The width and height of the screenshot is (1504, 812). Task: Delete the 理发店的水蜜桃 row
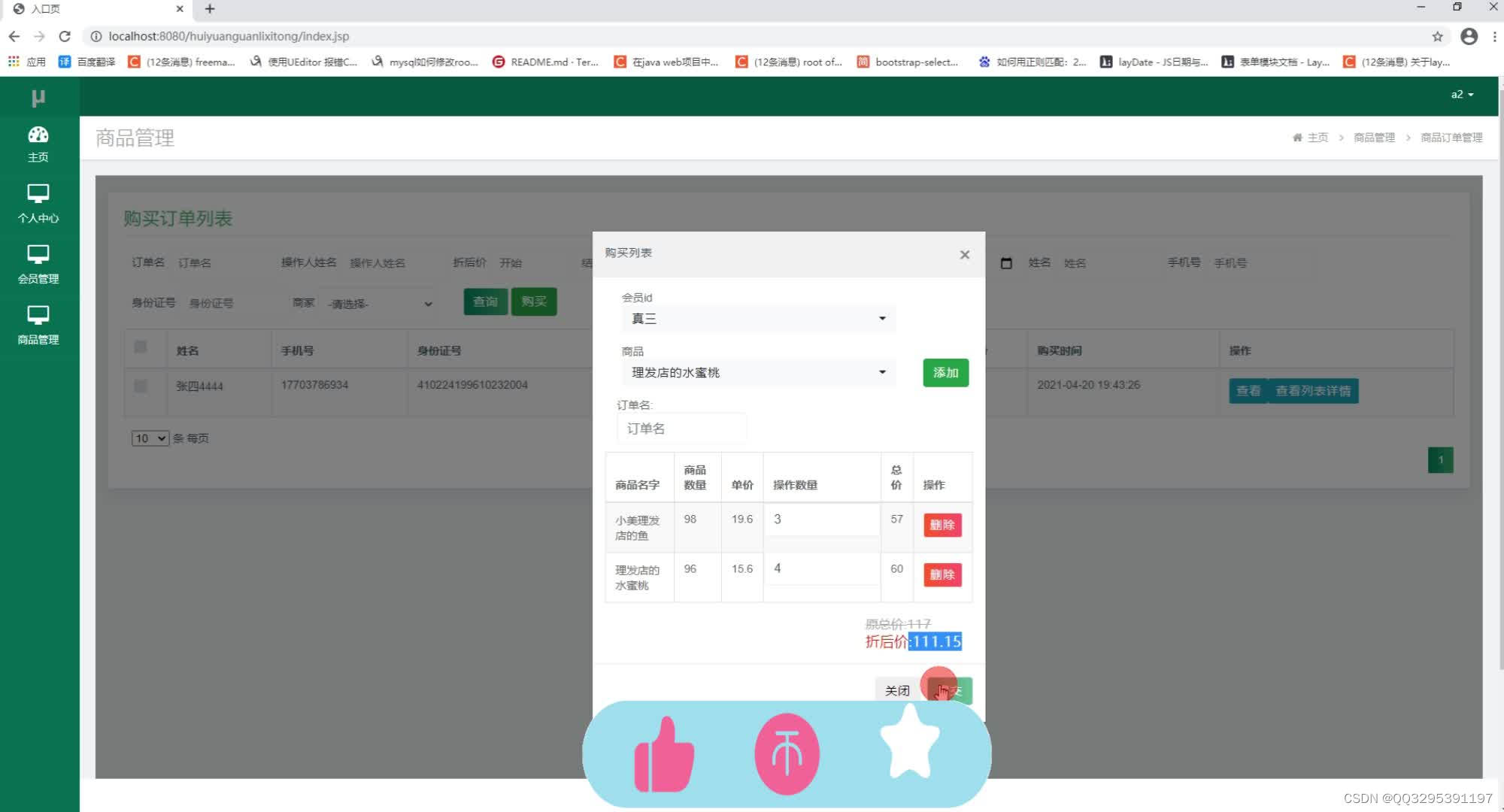(942, 574)
